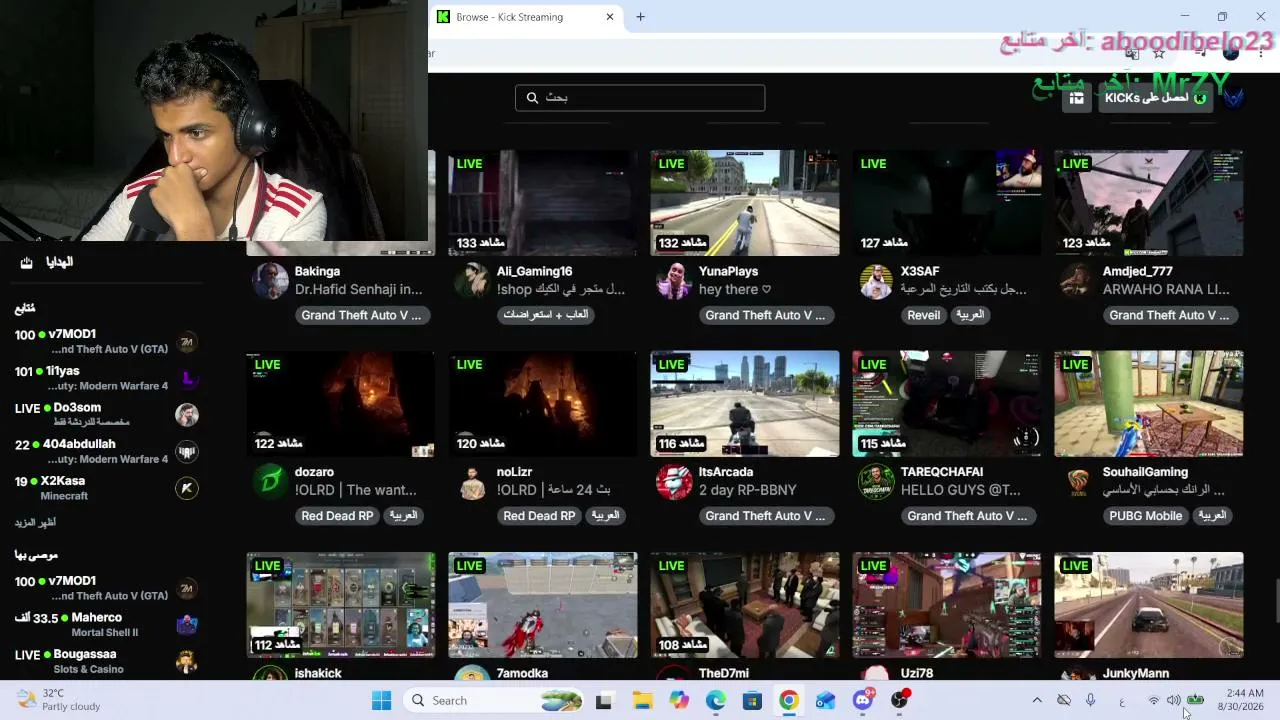The height and width of the screenshot is (720, 1280).
Task: Click PUBG Mobile tag under SouhailGaming
Action: tap(1145, 516)
